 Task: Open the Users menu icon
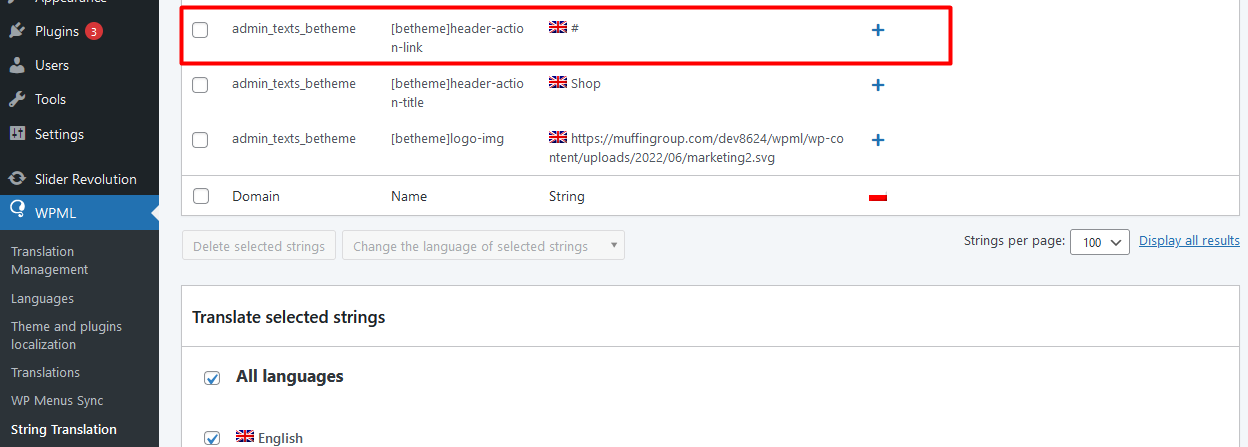tap(17, 65)
